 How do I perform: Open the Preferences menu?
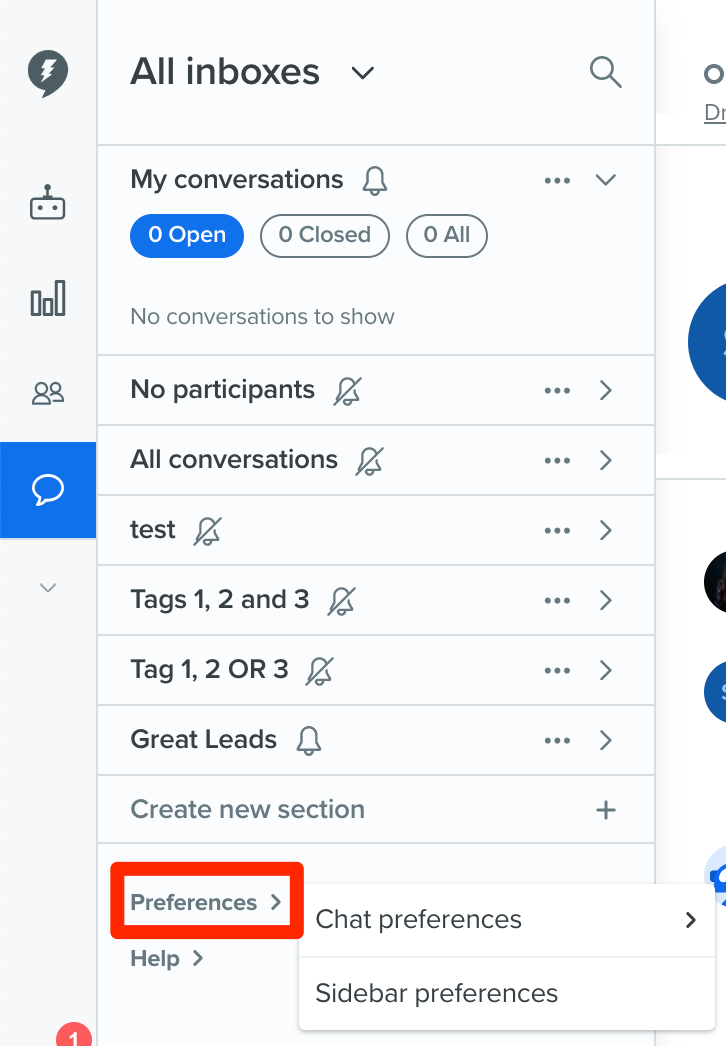(x=206, y=902)
